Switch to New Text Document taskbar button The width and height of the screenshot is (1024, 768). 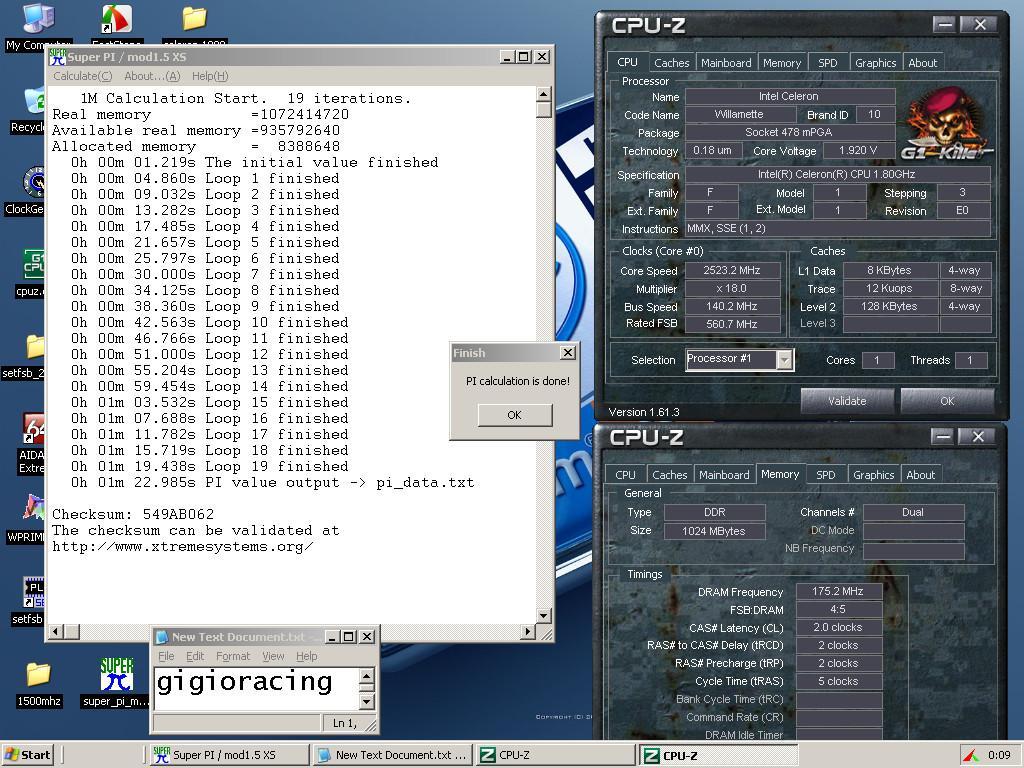392,755
